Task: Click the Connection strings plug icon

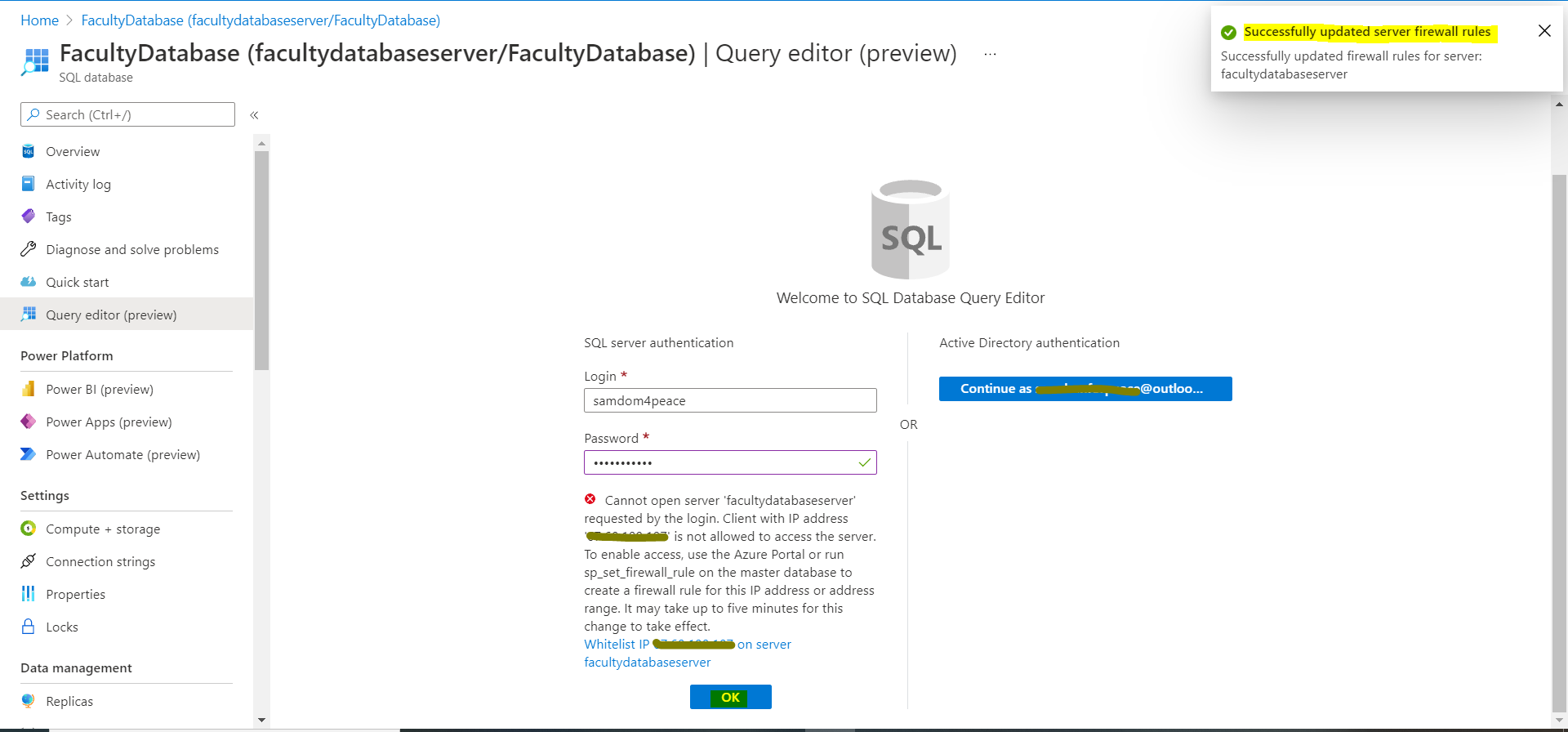Action: (29, 561)
